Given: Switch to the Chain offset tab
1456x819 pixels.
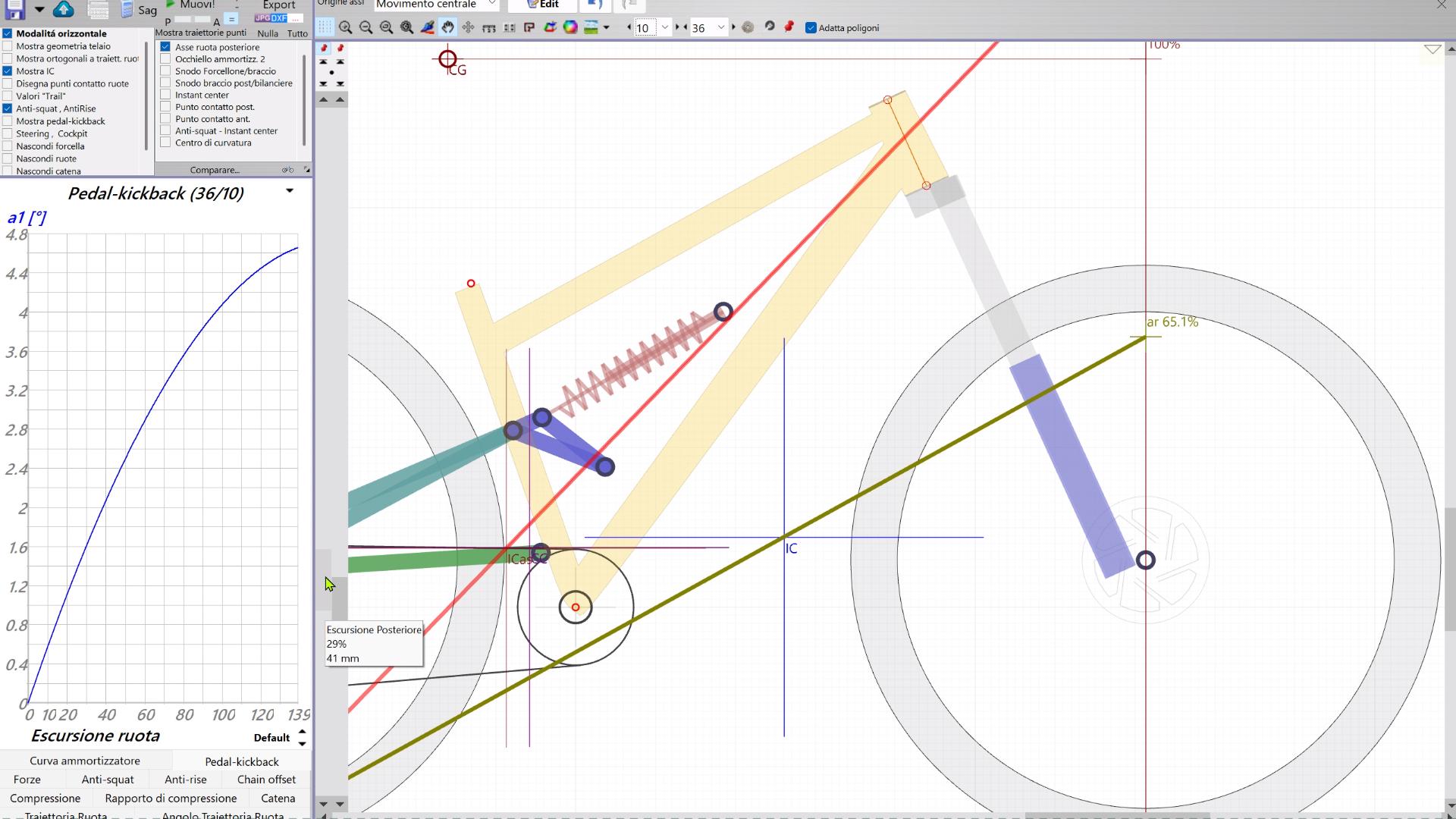Looking at the screenshot, I should 266,779.
